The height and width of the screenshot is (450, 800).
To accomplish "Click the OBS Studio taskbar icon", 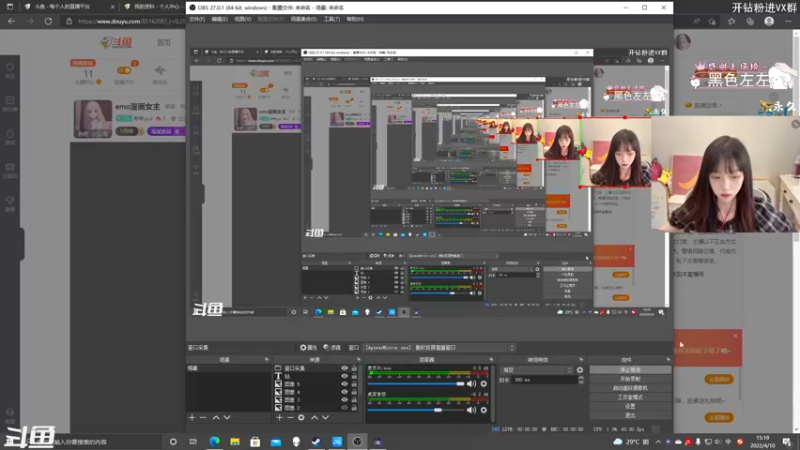I will point(357,441).
